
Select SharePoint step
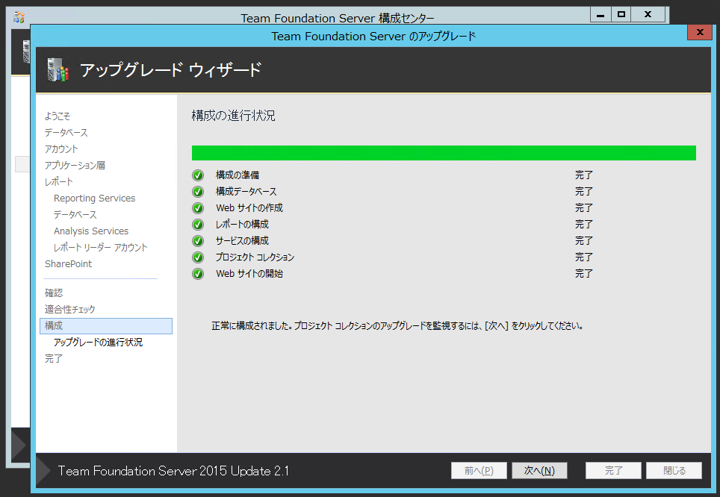pyautogui.click(x=68, y=264)
